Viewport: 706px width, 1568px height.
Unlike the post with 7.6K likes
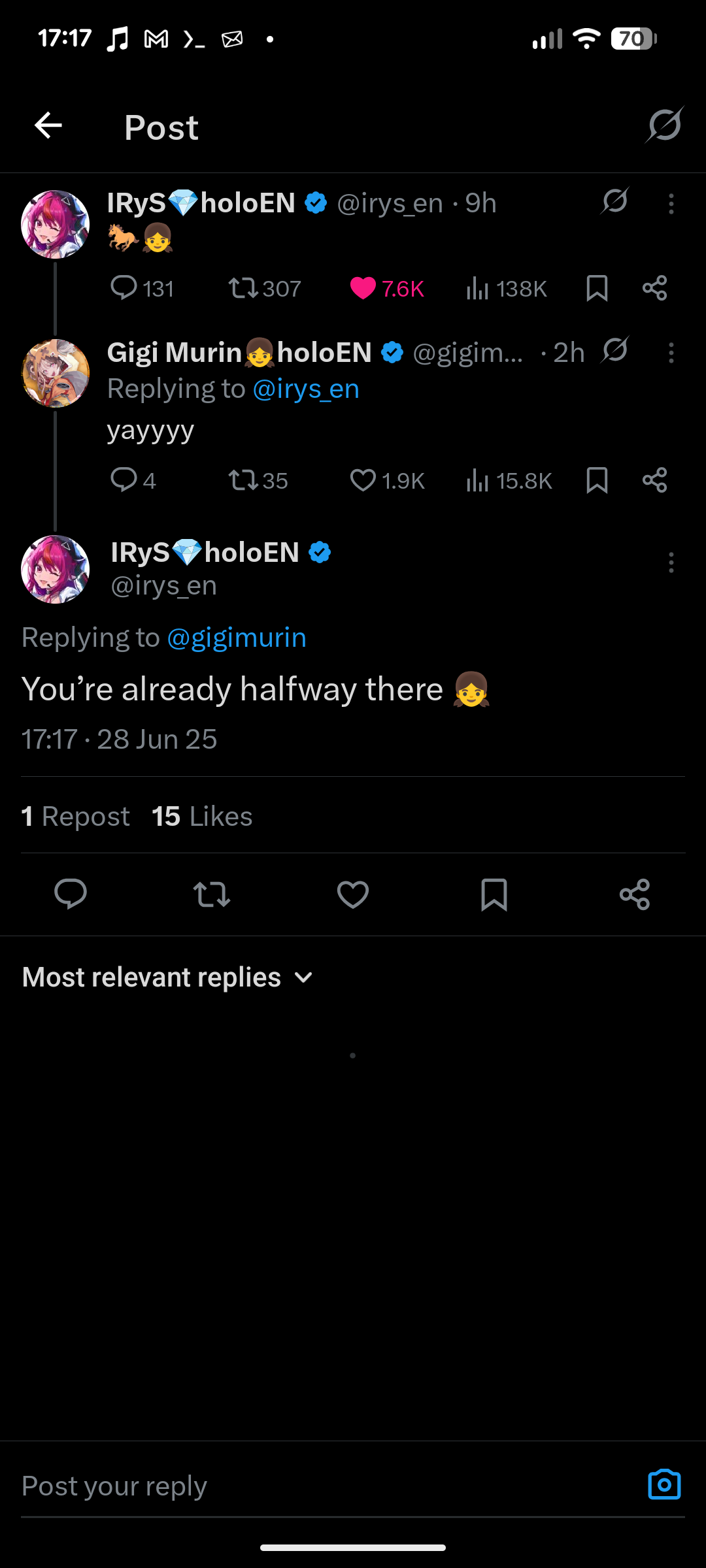[363, 288]
